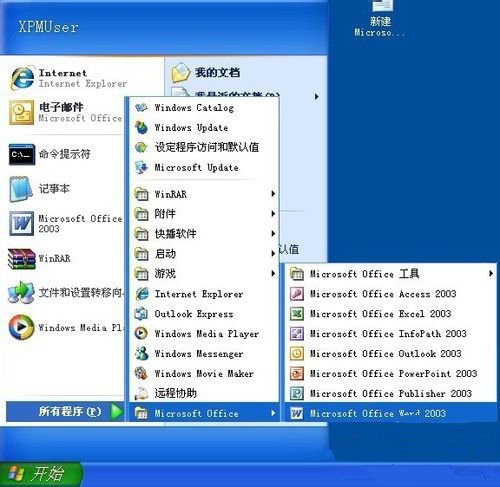The height and width of the screenshot is (487, 500).
Task: Click the Microsoft Office Access 2003 icon
Action: [297, 294]
